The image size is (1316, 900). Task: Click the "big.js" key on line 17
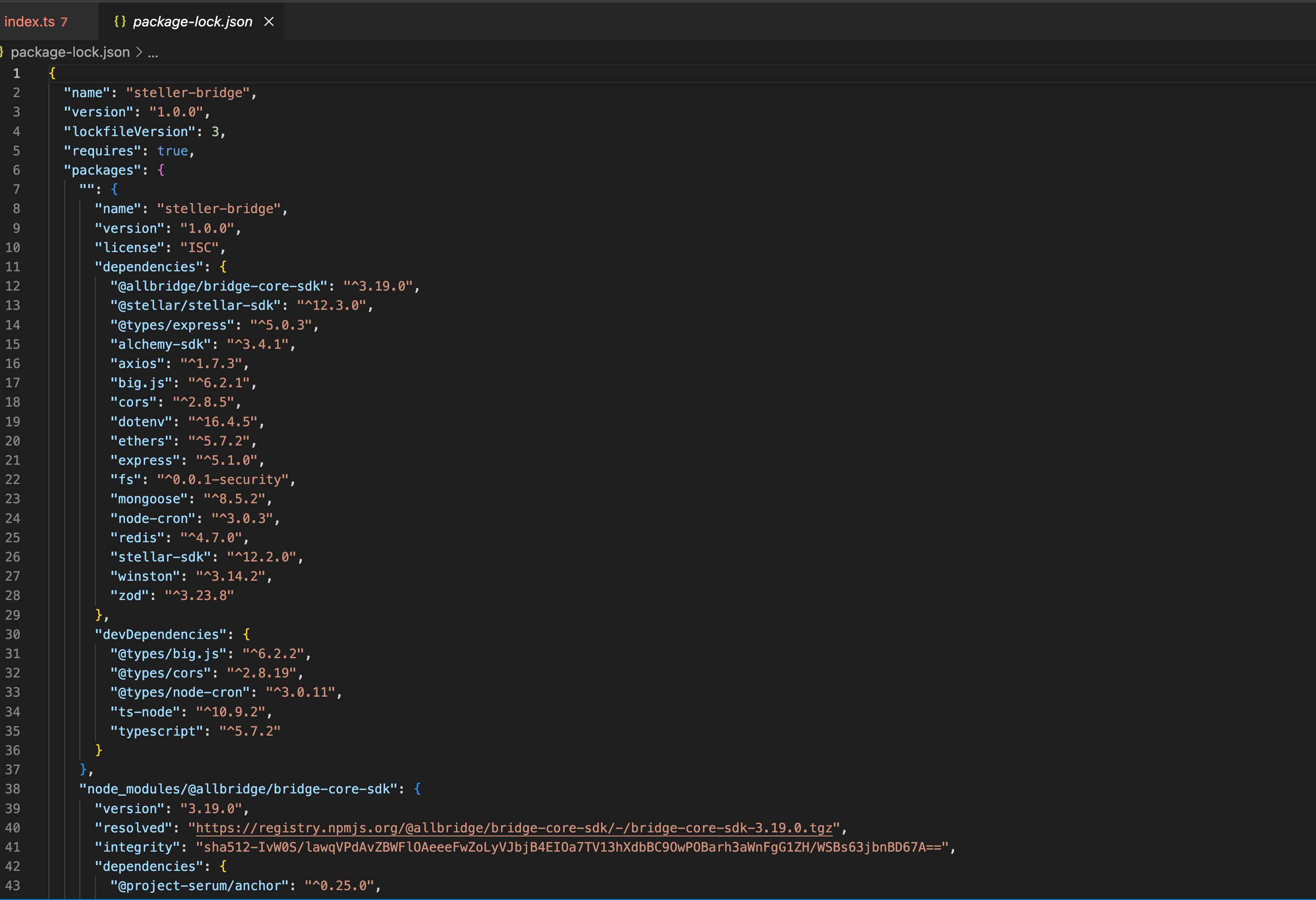coord(142,383)
